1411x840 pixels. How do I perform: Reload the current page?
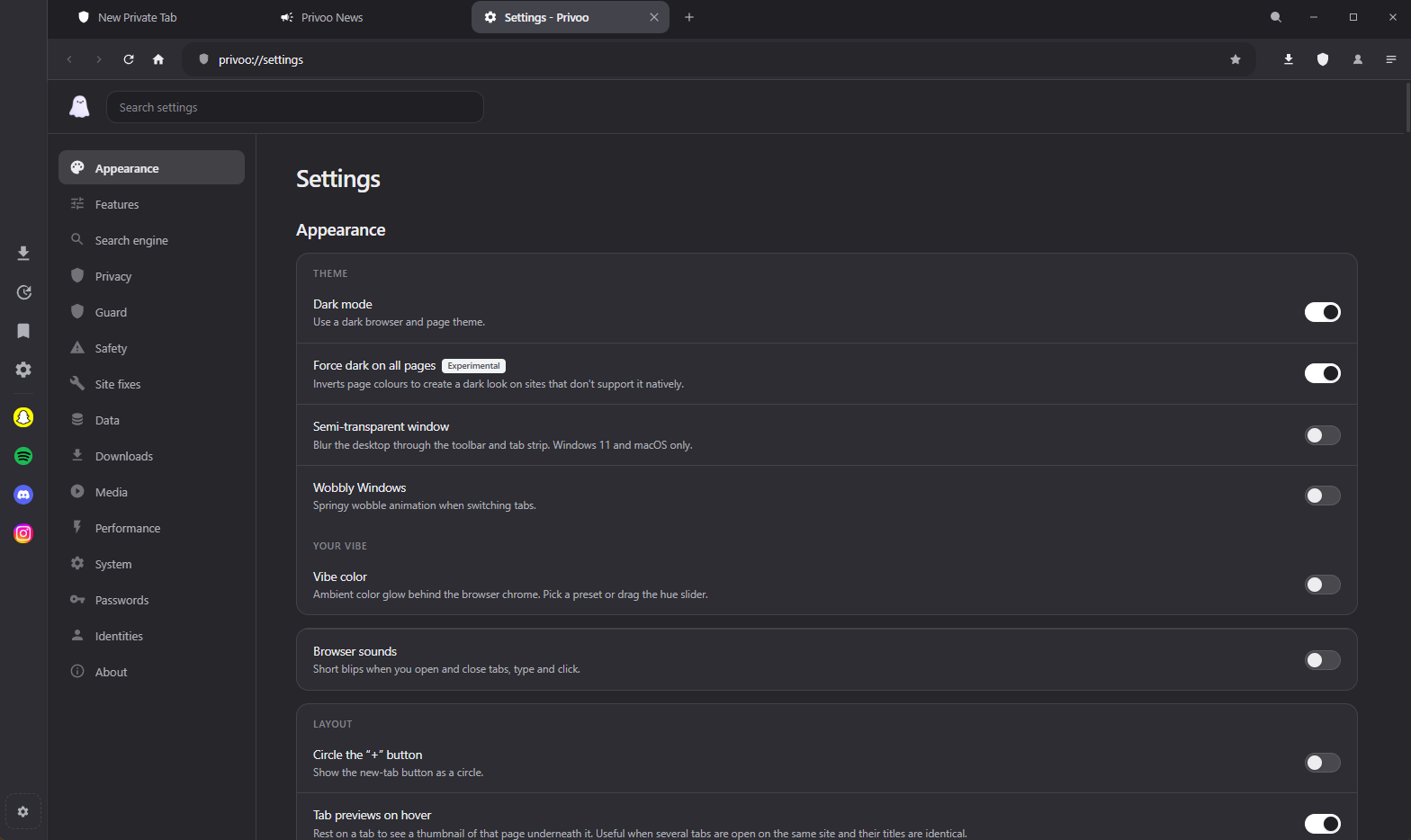point(129,59)
